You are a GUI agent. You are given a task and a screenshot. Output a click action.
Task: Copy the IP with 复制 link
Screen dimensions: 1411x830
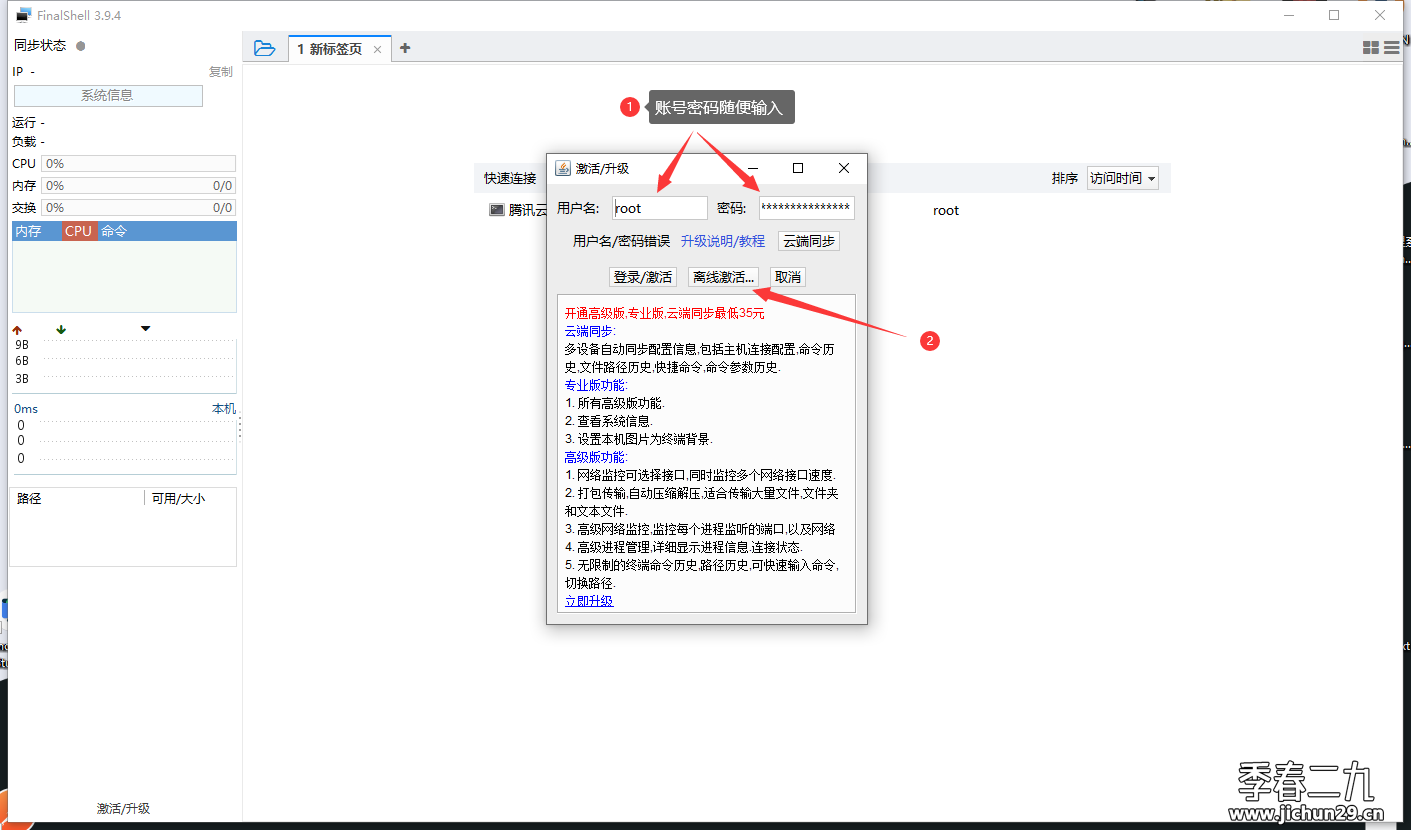click(x=220, y=72)
